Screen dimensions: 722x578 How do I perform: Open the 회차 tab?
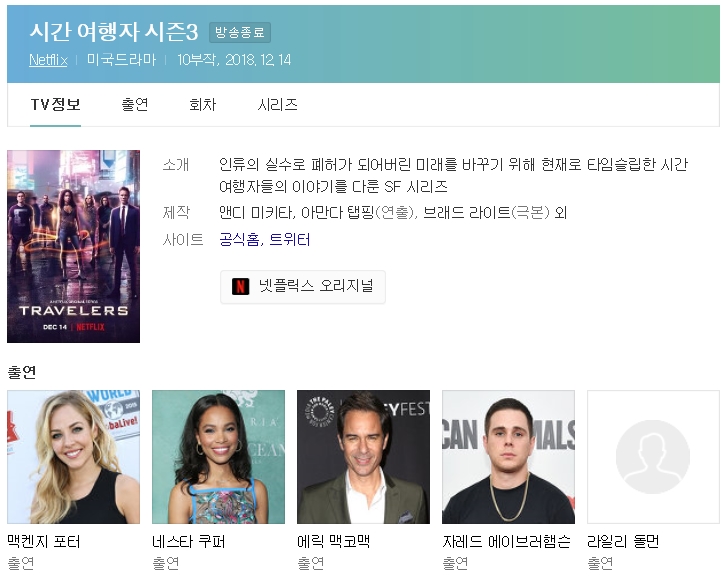click(x=202, y=105)
